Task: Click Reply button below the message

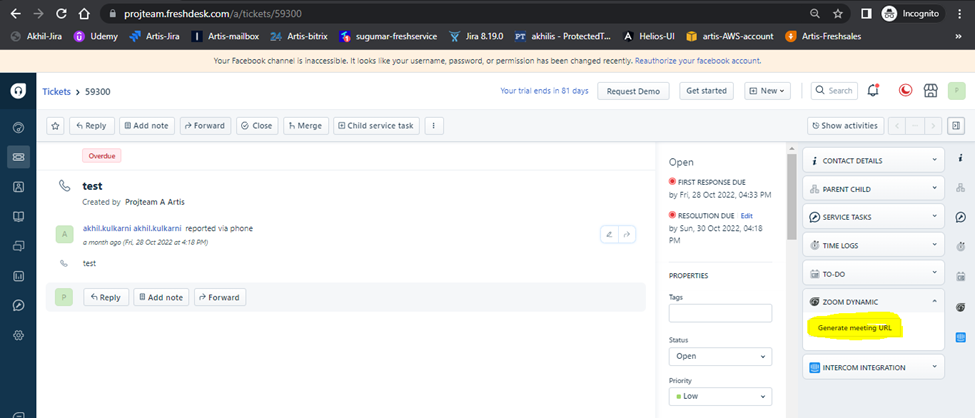Action: [x=106, y=297]
